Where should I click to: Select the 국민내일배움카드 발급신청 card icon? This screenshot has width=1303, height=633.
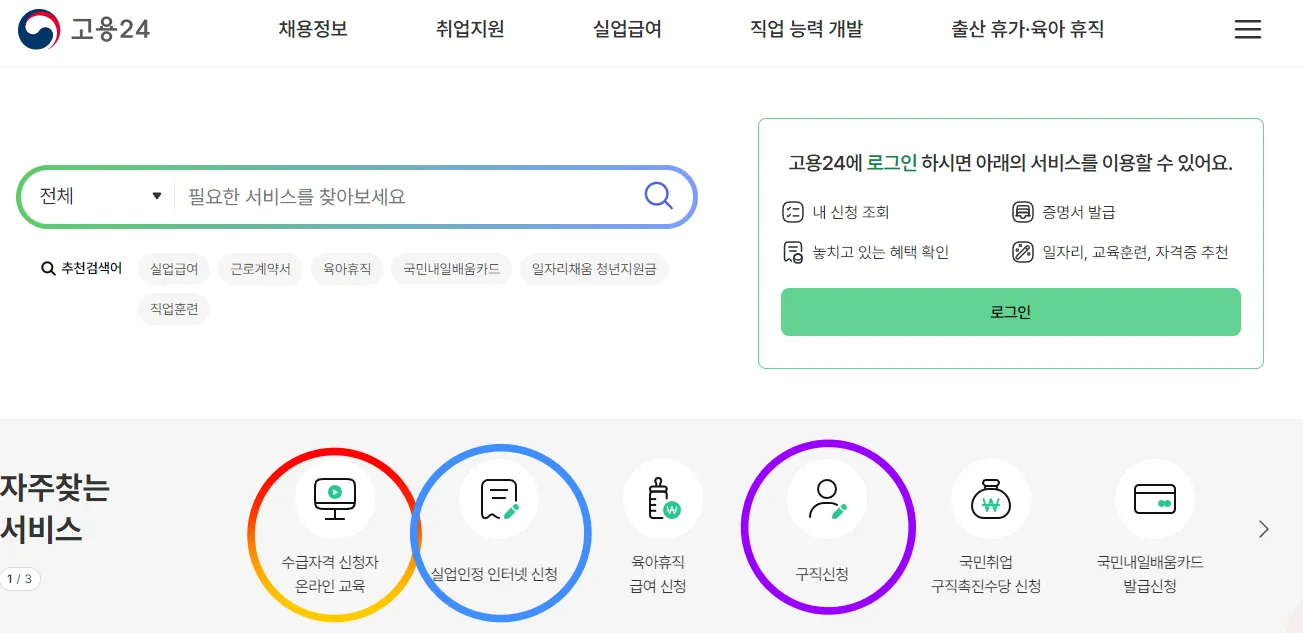click(1155, 495)
